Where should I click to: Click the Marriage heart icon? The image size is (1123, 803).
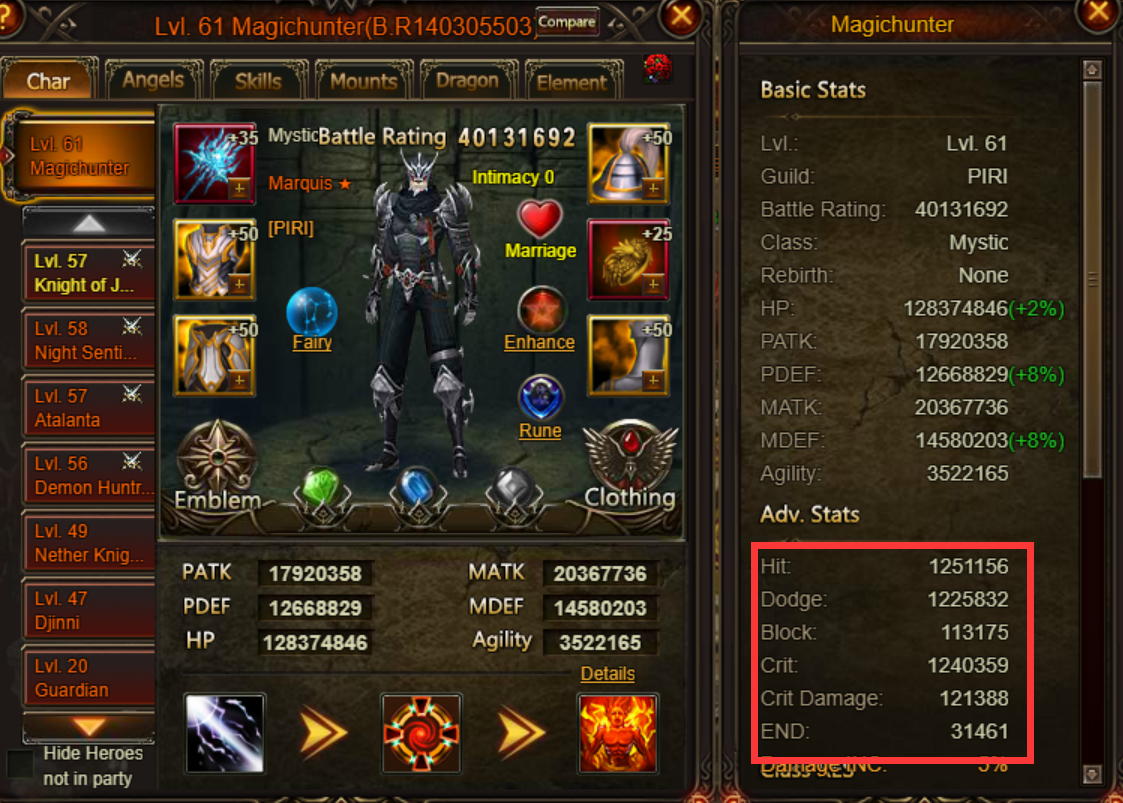[x=540, y=219]
